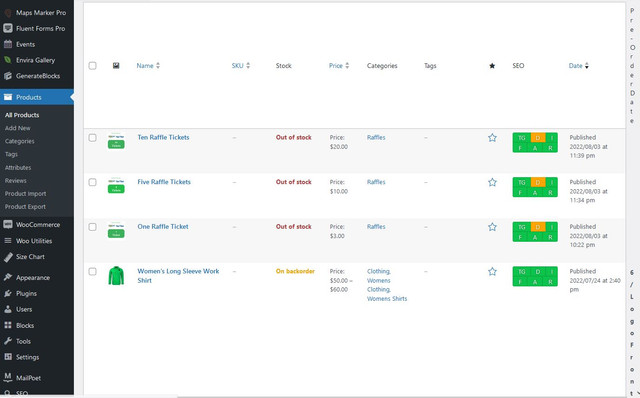This screenshot has width=640, height=398.
Task: Toggle featured star for Five Raffle Tickets
Action: [x=492, y=182]
